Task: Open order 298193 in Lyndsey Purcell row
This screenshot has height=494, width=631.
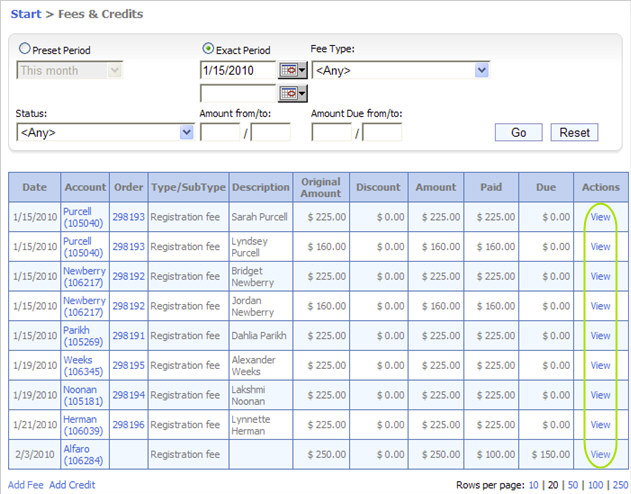Action: pyautogui.click(x=128, y=247)
